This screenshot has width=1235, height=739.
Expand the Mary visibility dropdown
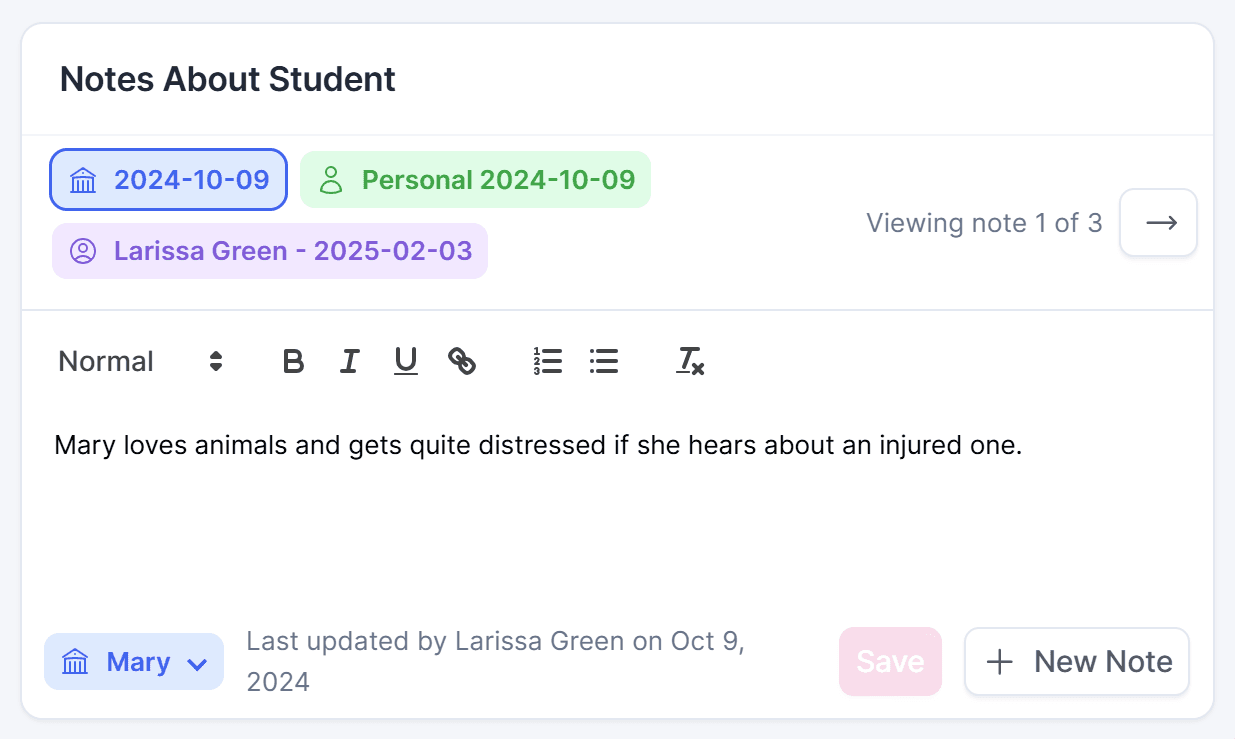[x=134, y=662]
